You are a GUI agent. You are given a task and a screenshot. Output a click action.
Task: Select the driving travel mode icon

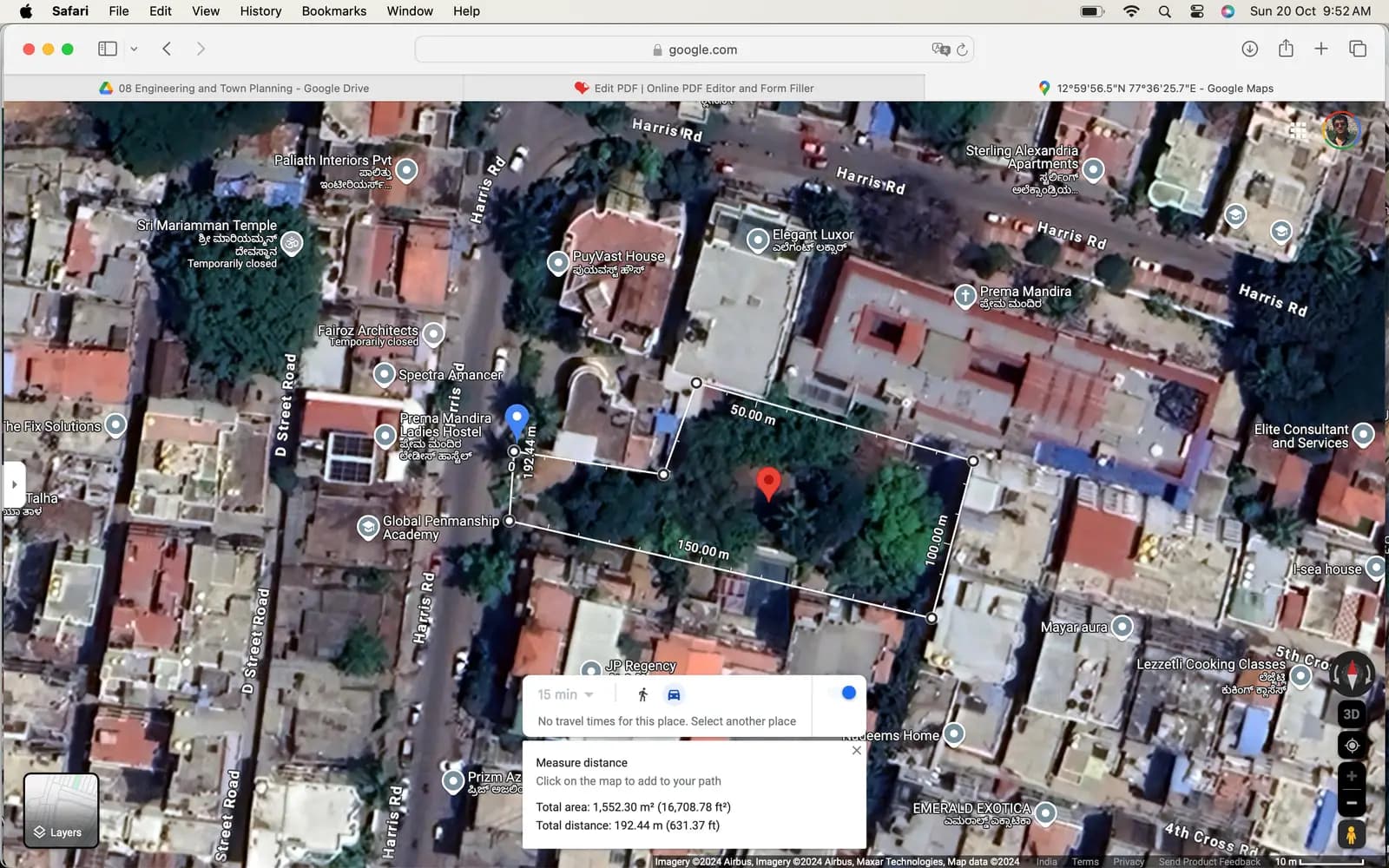point(674,694)
